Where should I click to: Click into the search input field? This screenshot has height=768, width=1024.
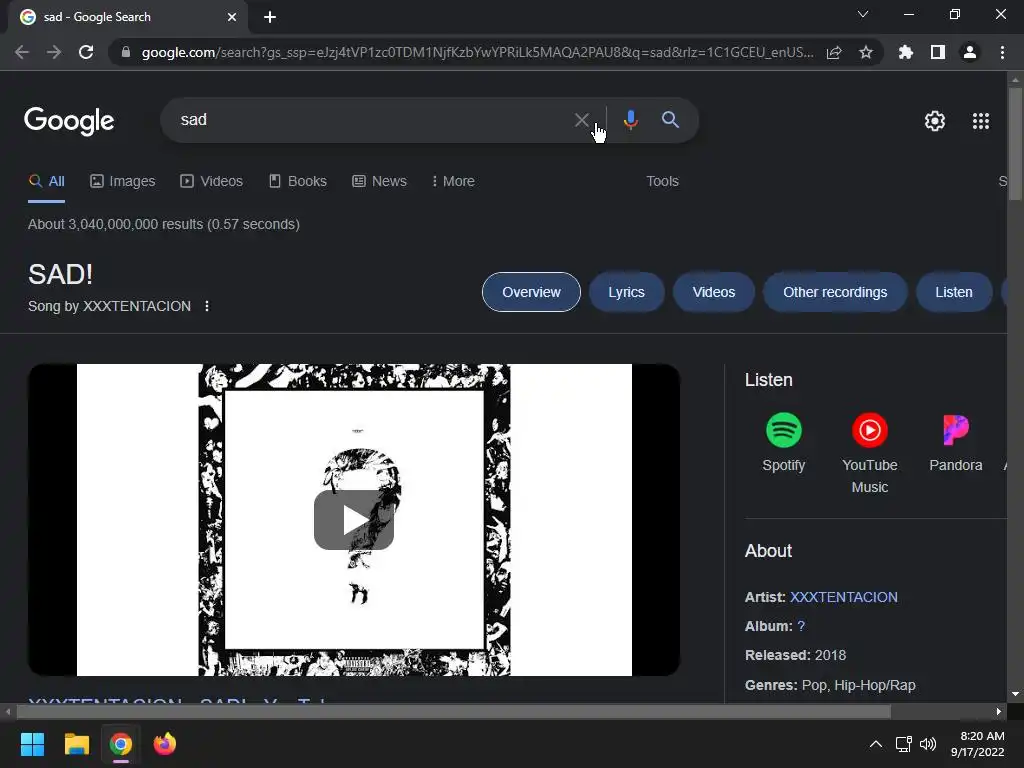click(x=372, y=120)
